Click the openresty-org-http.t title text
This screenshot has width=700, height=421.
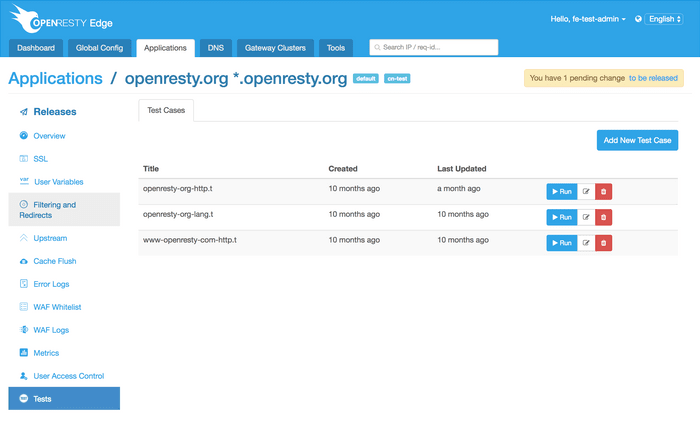point(178,188)
